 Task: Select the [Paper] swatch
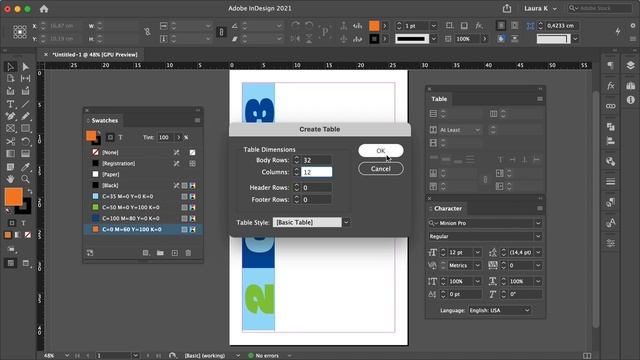click(143, 174)
